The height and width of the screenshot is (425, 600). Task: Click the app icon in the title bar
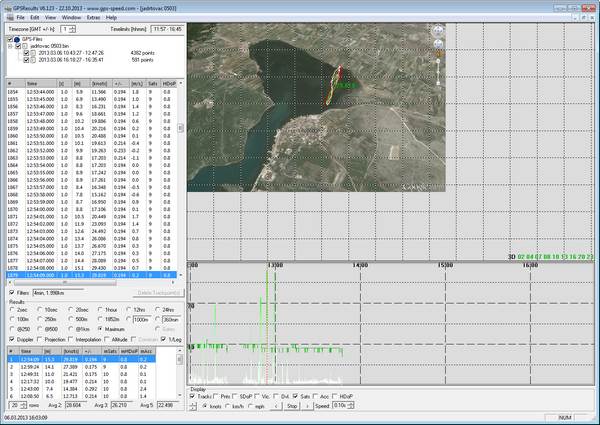point(7,6)
